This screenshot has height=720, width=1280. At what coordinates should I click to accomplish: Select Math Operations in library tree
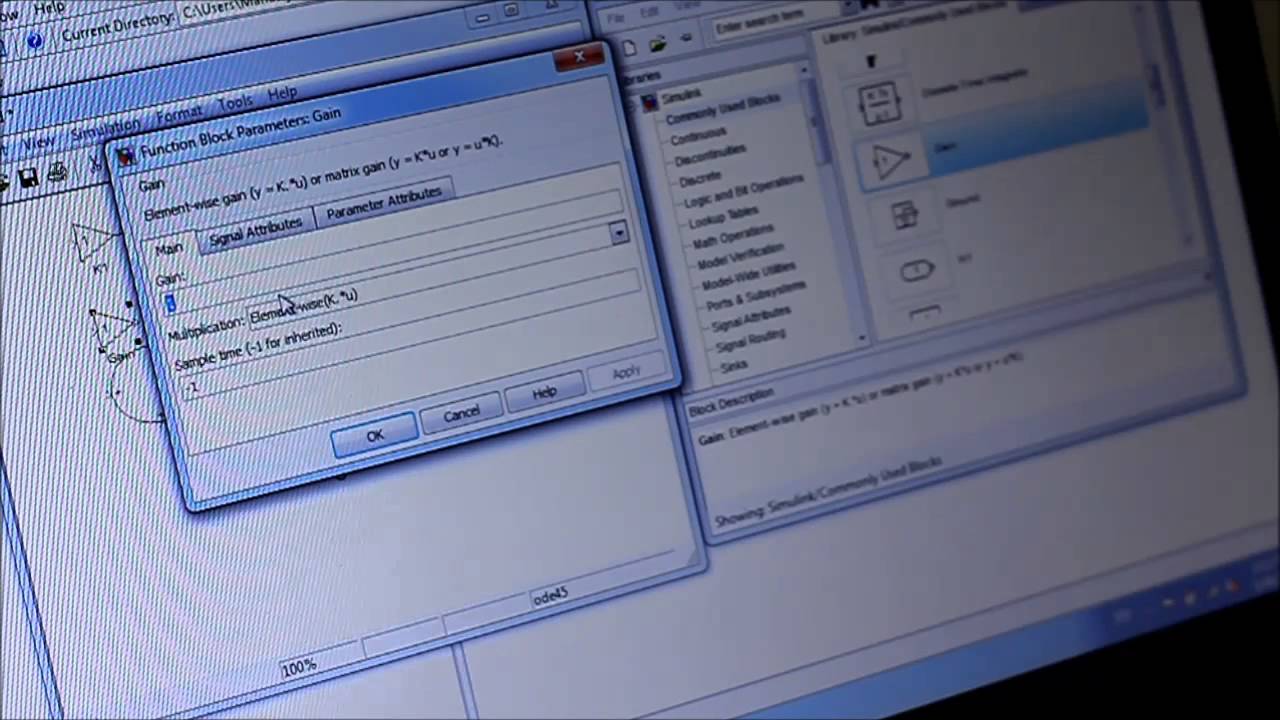tap(733, 238)
